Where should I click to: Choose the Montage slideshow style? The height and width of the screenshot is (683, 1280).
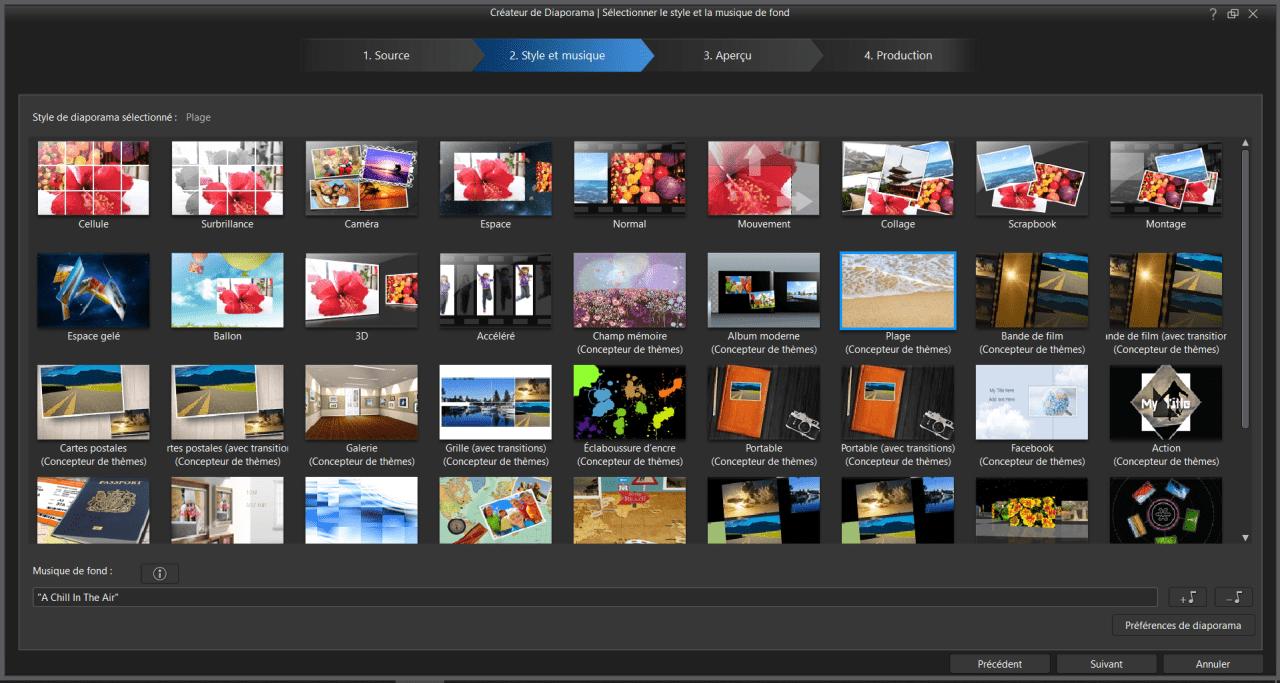pos(1165,178)
